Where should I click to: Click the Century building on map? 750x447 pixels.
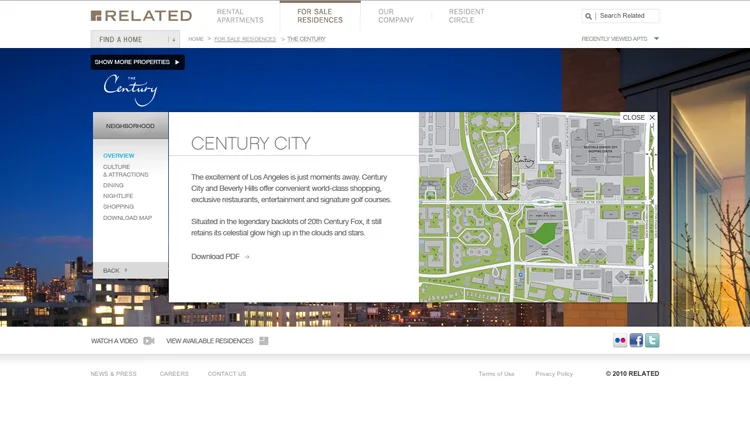pyautogui.click(x=506, y=174)
